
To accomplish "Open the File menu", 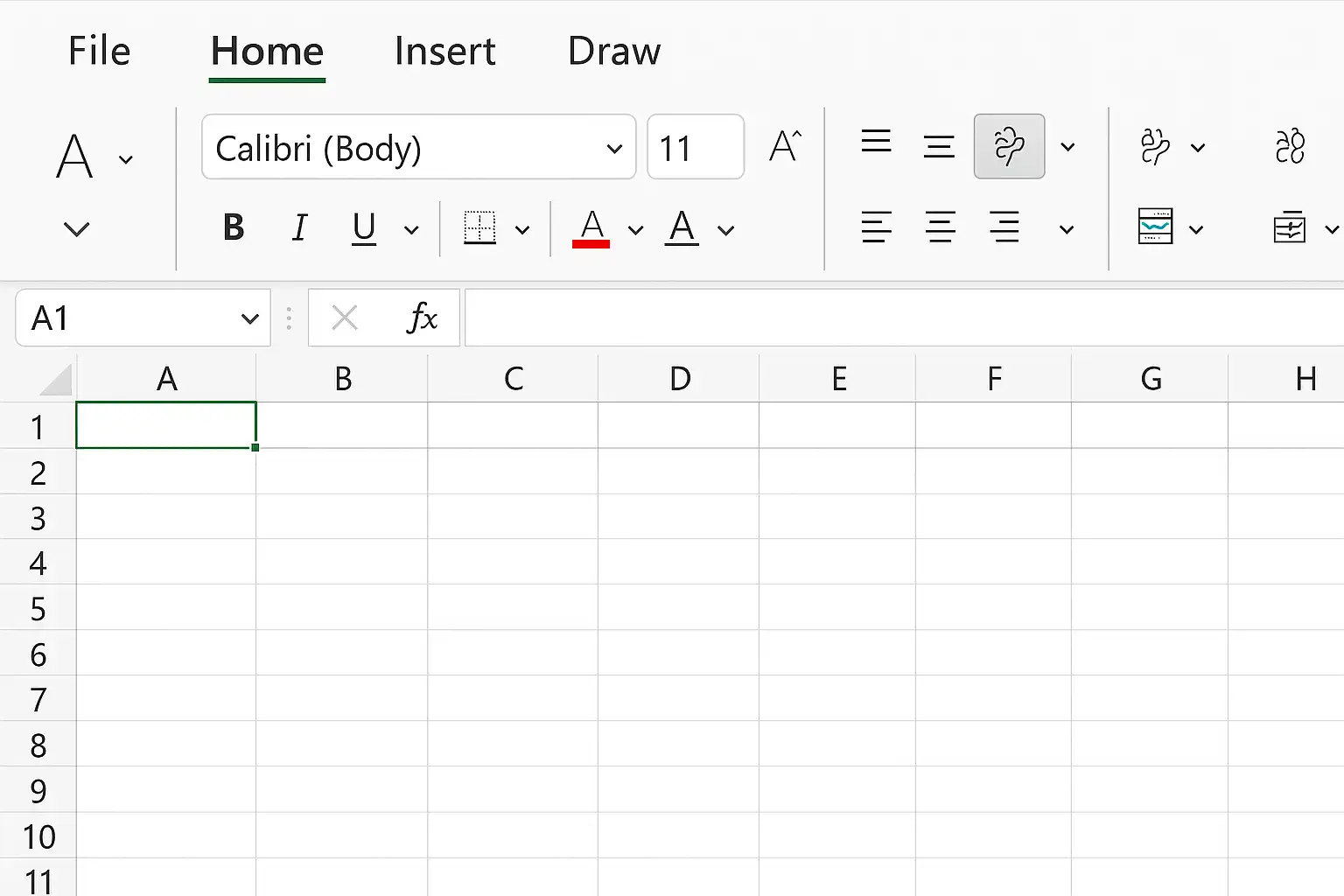I will point(100,51).
